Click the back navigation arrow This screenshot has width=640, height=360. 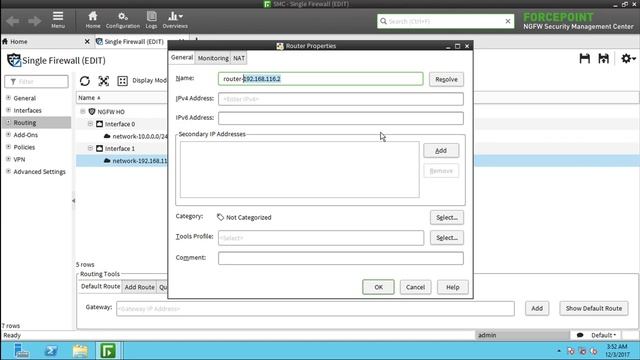click(13, 21)
